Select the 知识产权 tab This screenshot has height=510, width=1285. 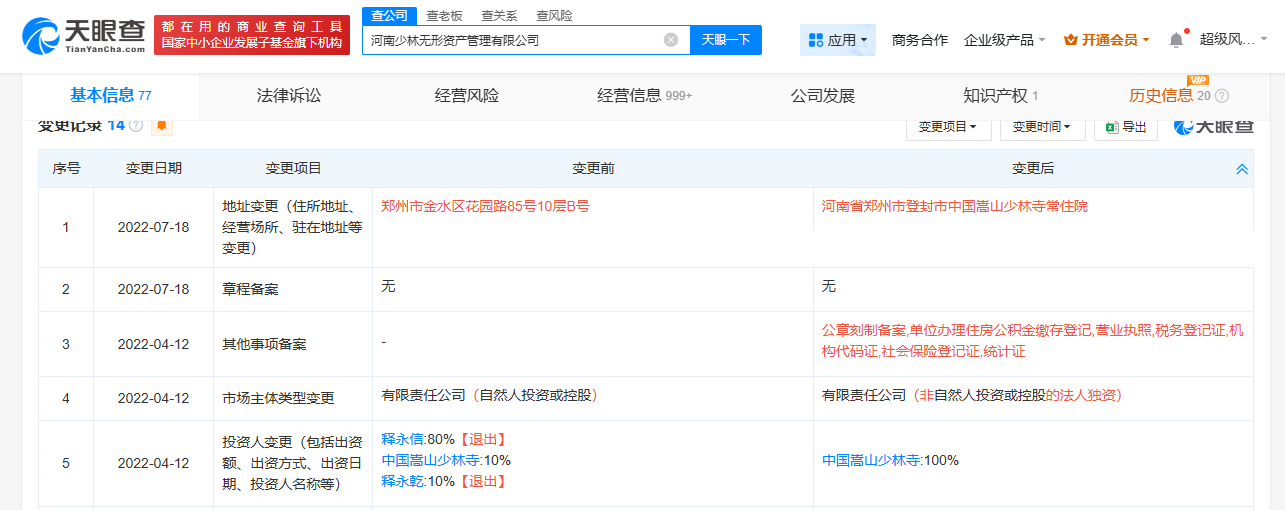coord(1000,96)
